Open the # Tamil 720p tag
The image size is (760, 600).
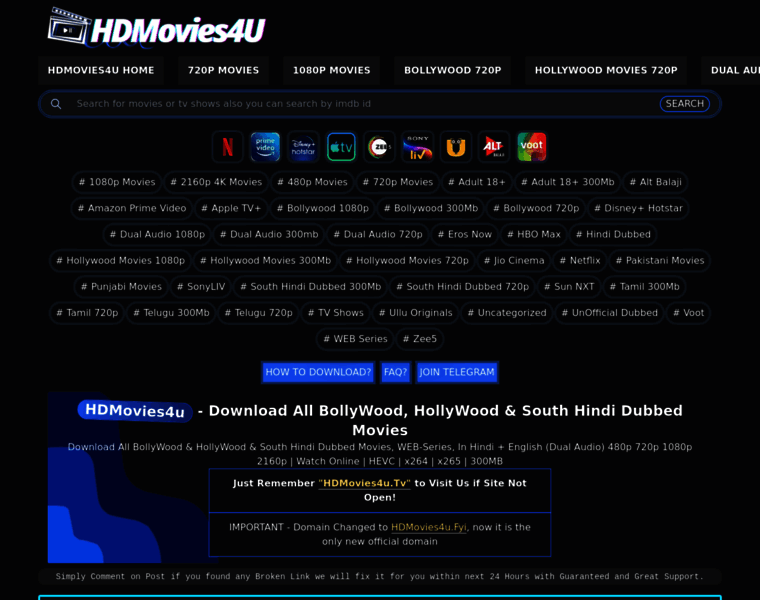point(87,313)
